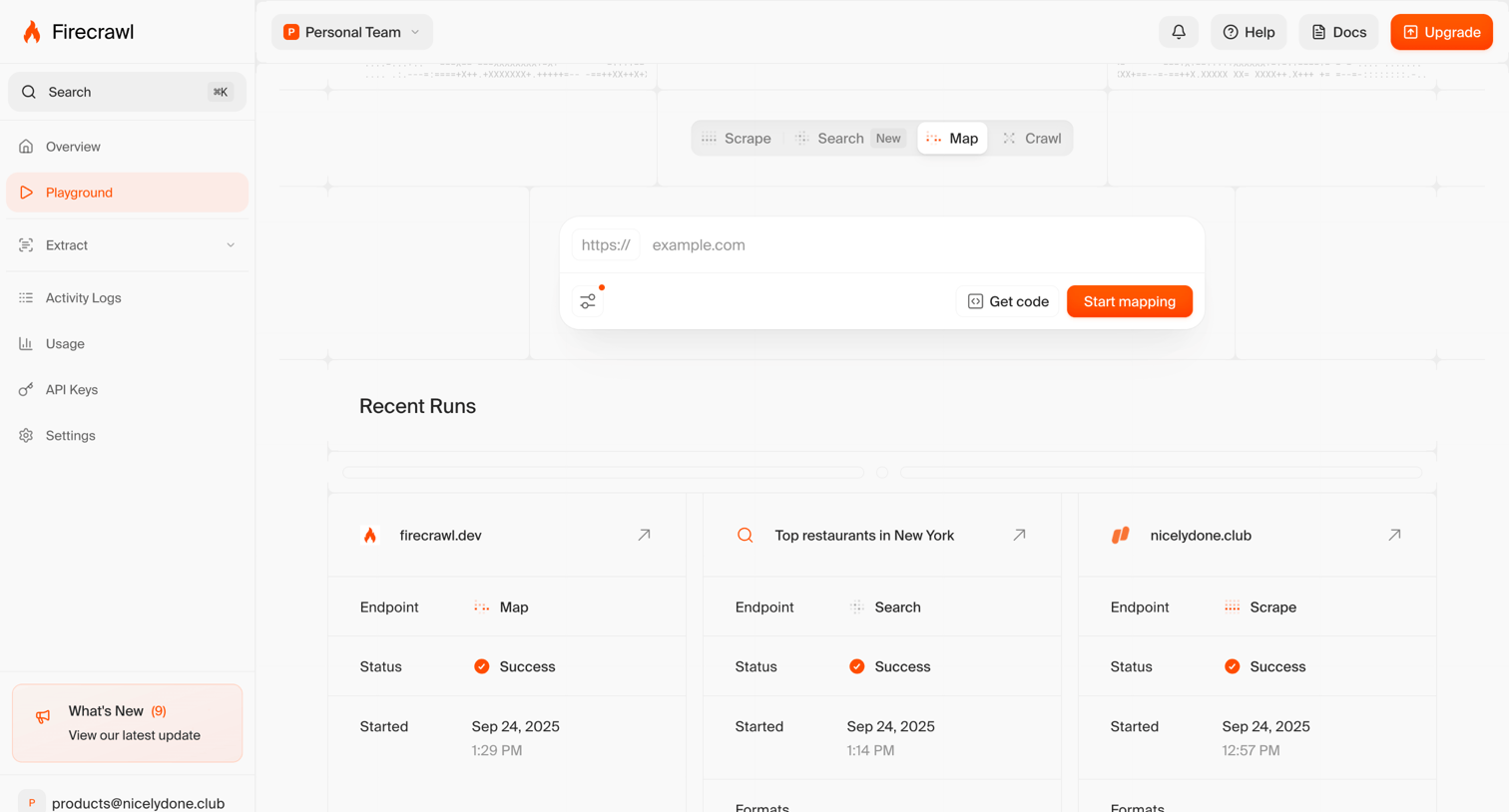Select the Map tab

[952, 139]
